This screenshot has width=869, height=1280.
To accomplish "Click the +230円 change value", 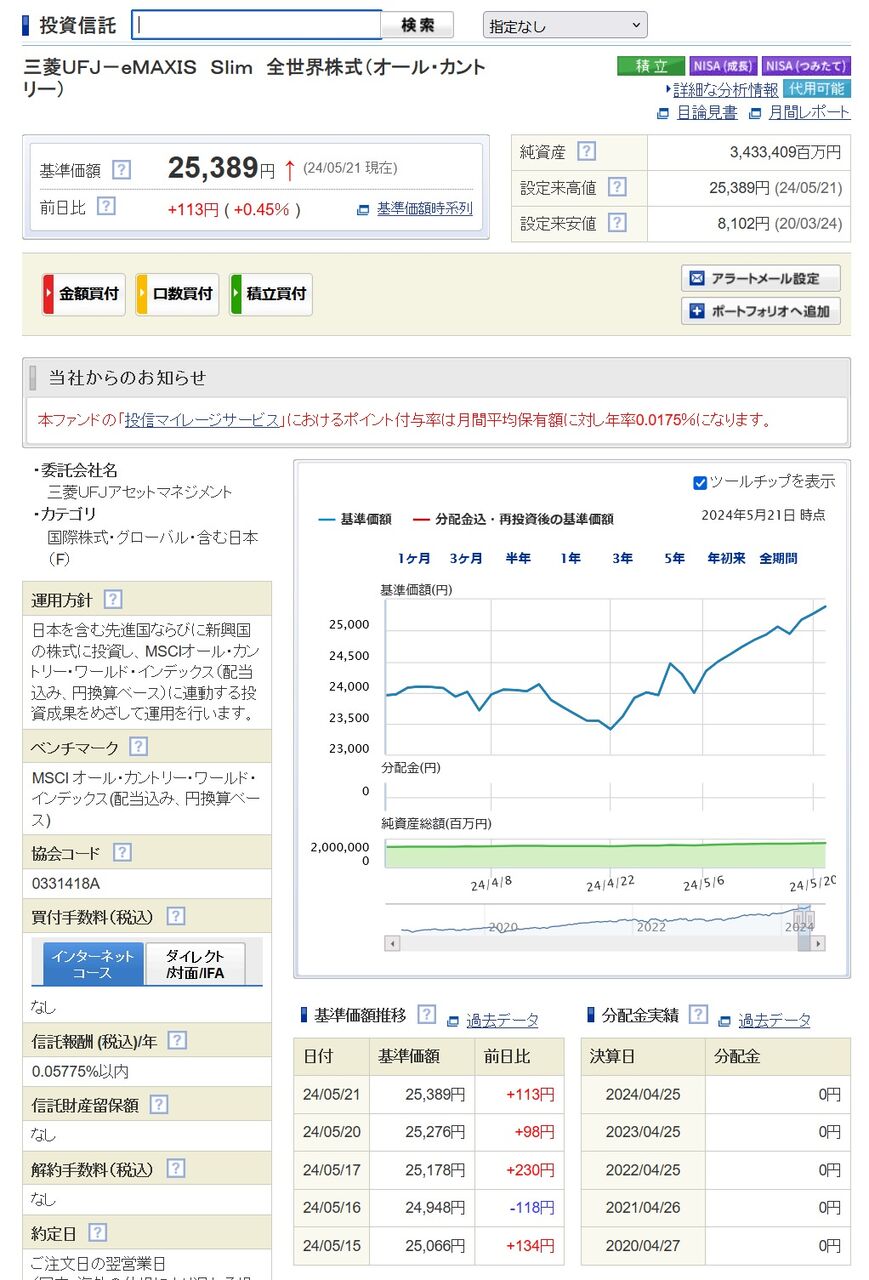I will click(x=530, y=1170).
